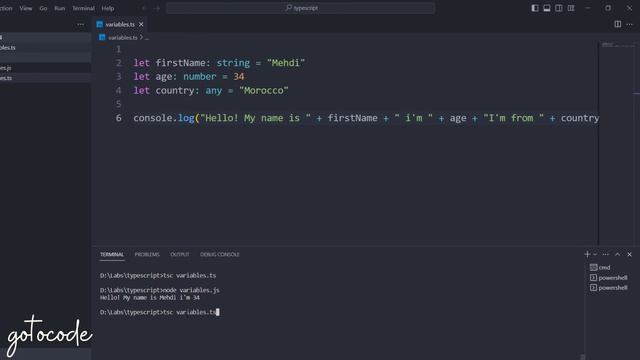
Task: Toggle primary side bar layout icon
Action: [535, 8]
